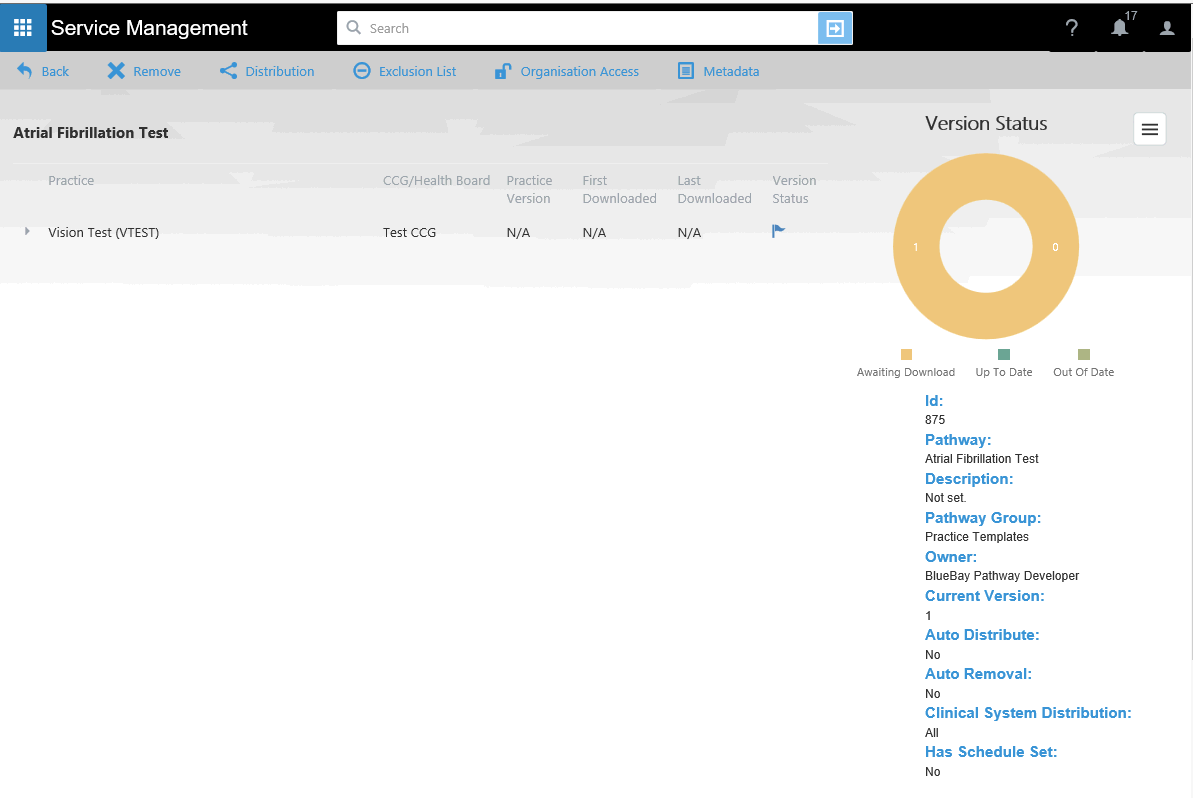Open the Exclusion List
The height and width of the screenshot is (798, 1193).
(405, 71)
